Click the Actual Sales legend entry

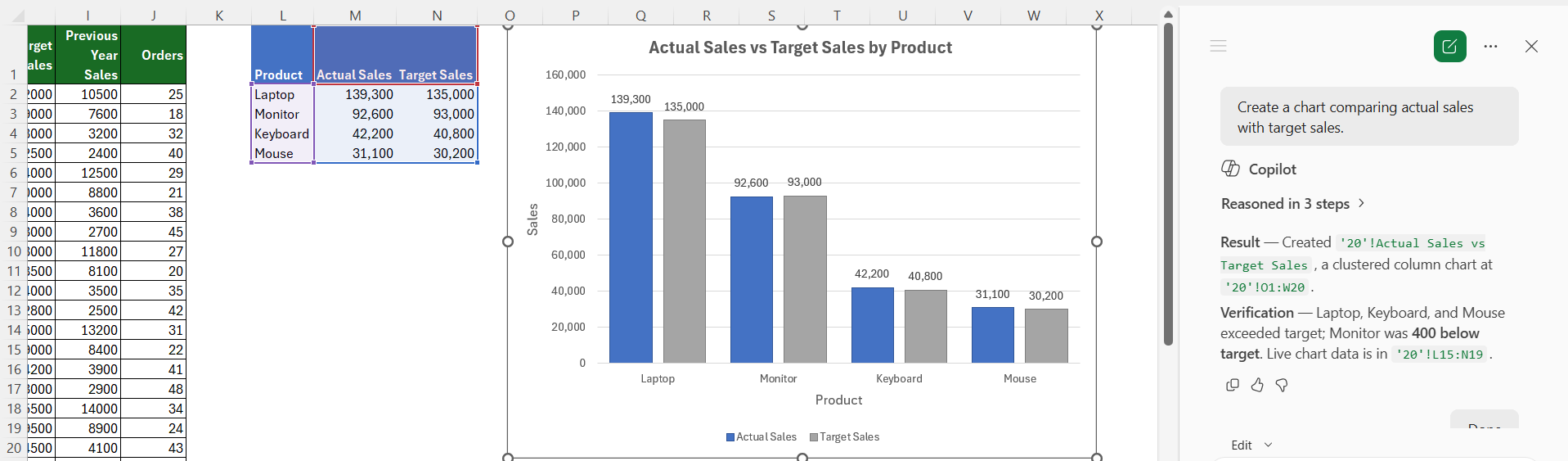coord(761,437)
